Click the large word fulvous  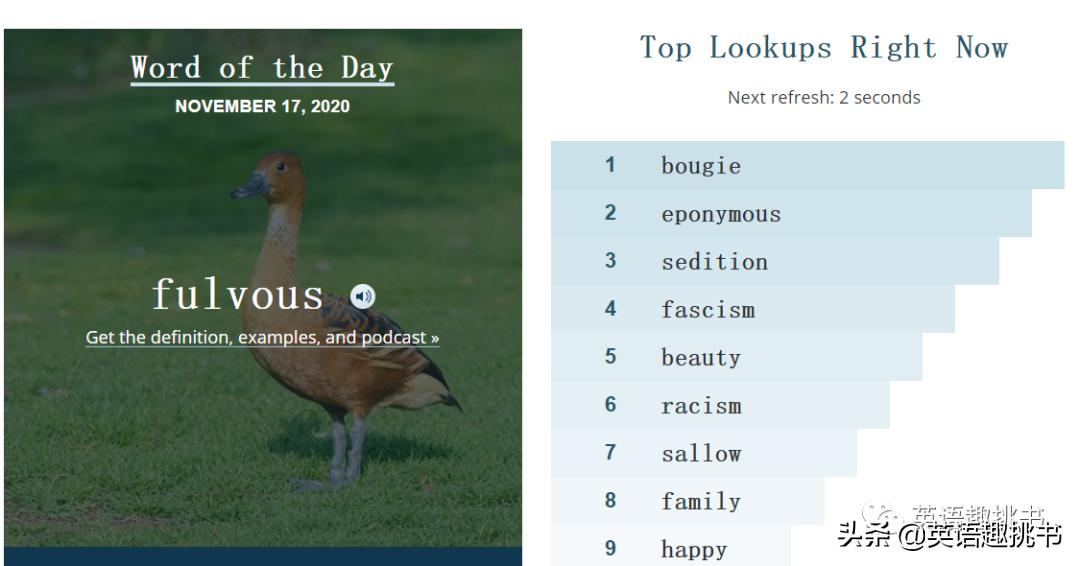(238, 295)
